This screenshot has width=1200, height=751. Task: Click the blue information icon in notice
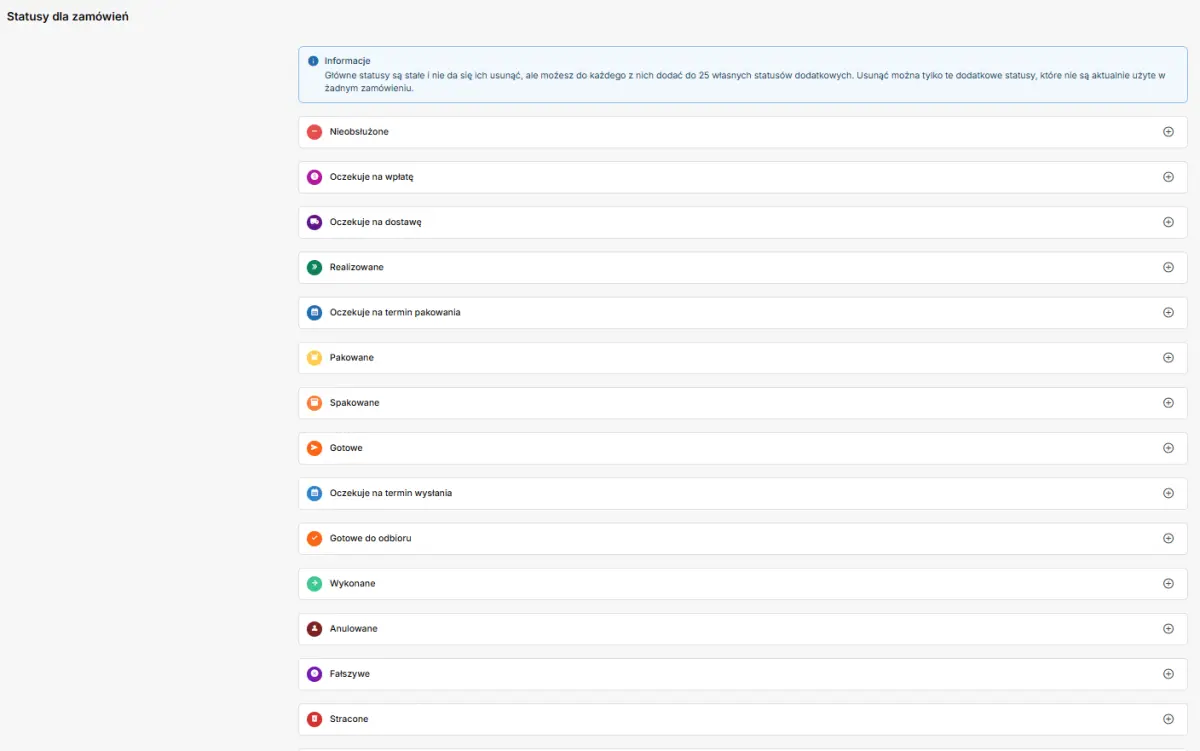point(313,61)
